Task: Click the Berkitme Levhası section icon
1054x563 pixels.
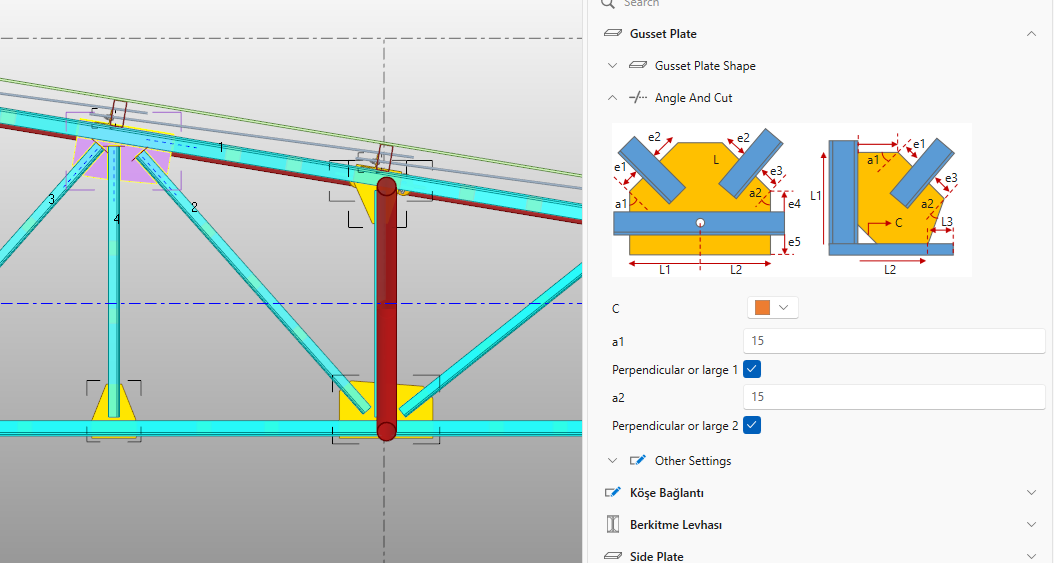Action: click(x=613, y=525)
